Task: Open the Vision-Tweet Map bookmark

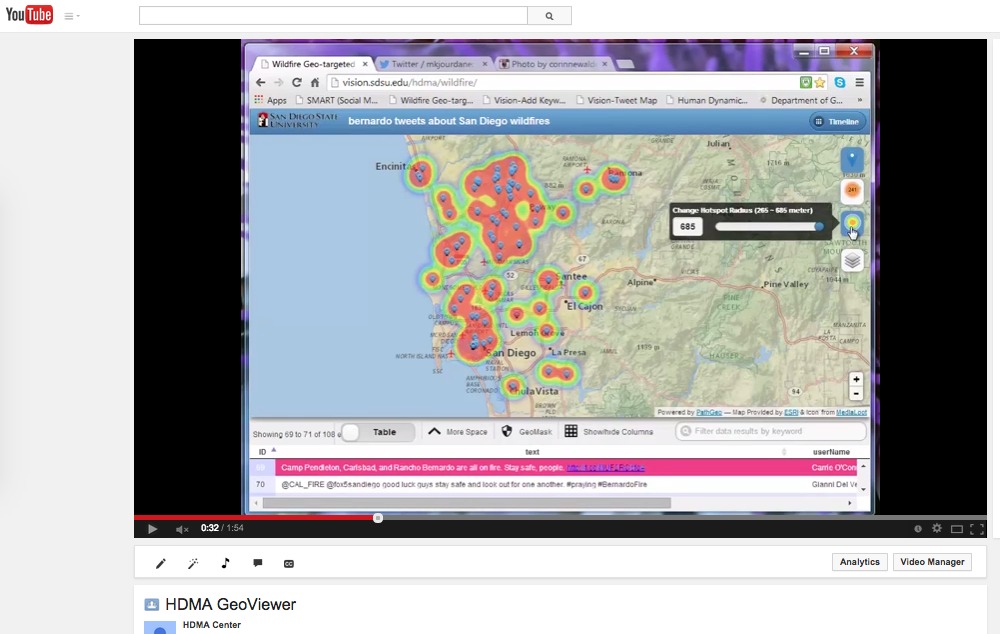Action: click(616, 100)
